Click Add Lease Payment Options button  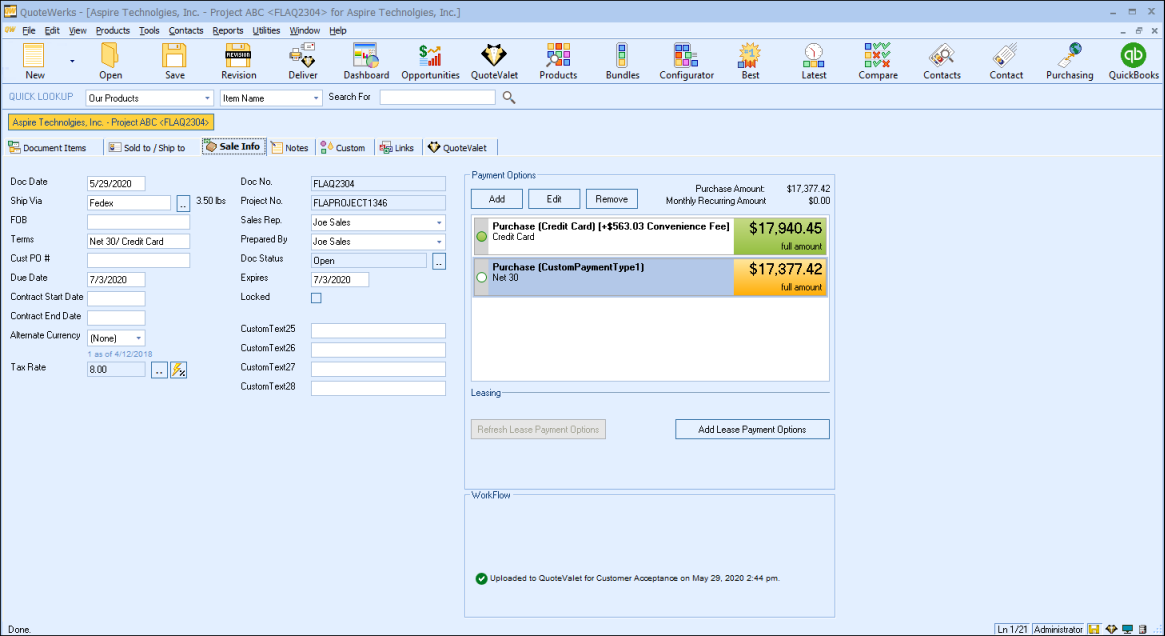[x=752, y=429]
